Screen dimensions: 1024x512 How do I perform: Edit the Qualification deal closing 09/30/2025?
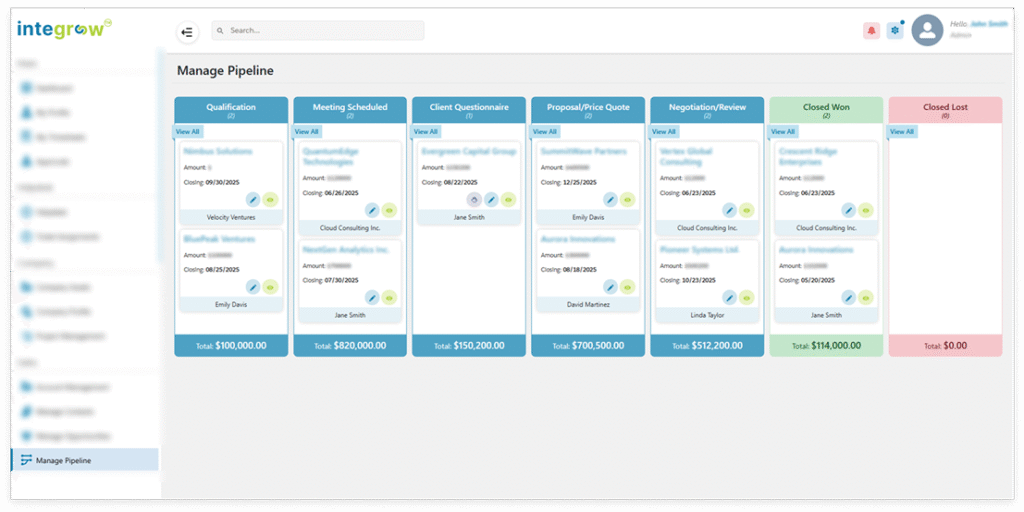253,200
